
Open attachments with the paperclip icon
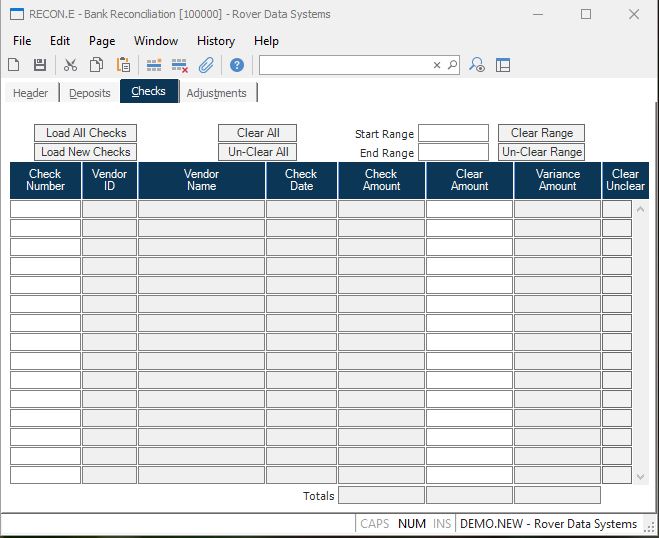tap(206, 65)
